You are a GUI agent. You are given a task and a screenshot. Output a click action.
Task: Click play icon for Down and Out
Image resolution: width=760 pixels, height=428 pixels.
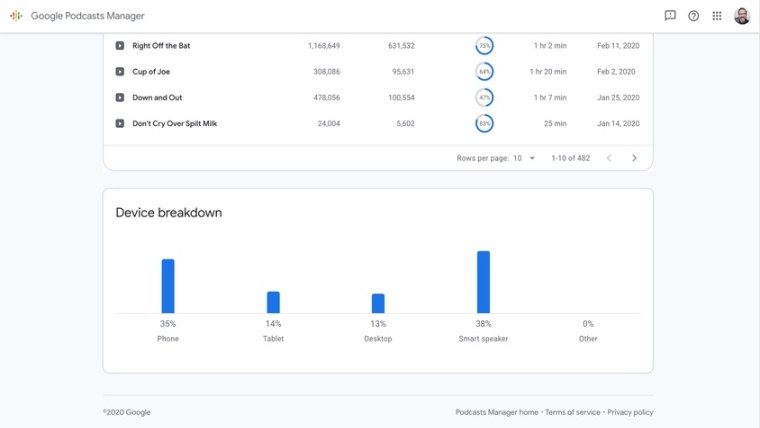coord(120,97)
